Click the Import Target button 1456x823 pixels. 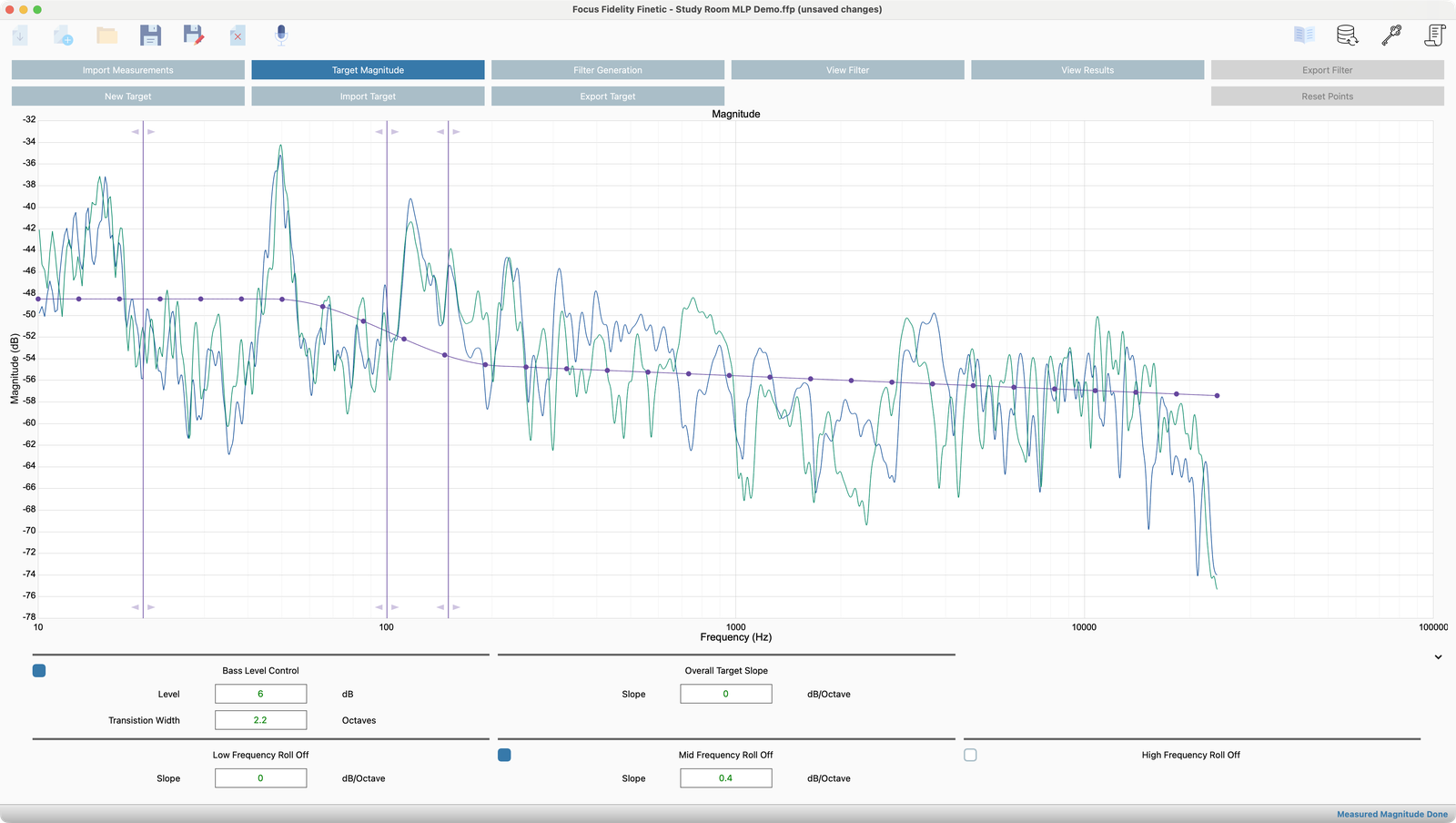pos(368,97)
